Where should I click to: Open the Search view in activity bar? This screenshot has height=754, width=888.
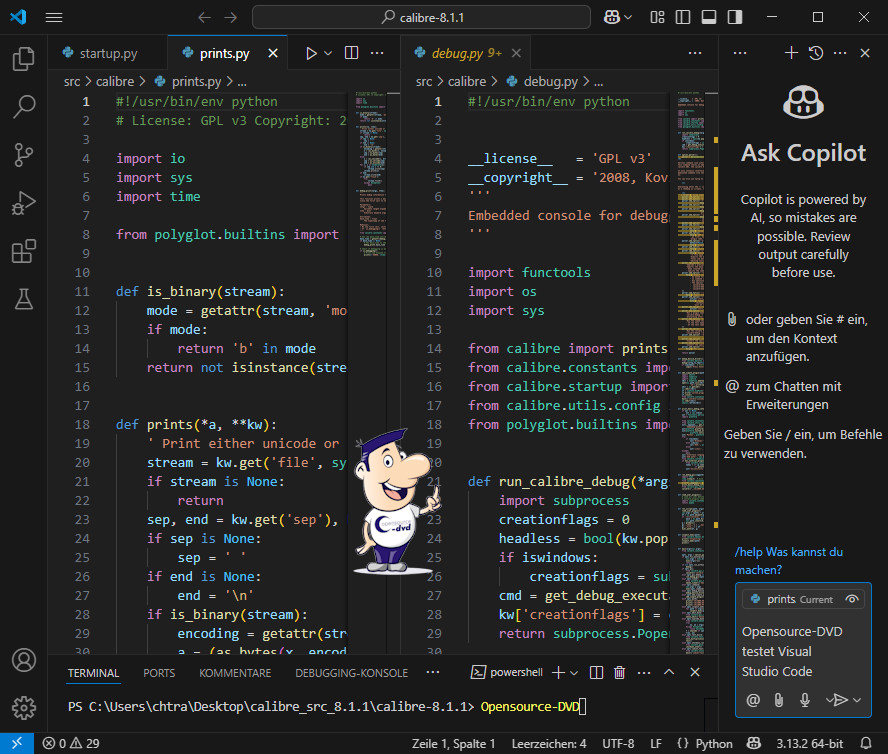coord(24,106)
